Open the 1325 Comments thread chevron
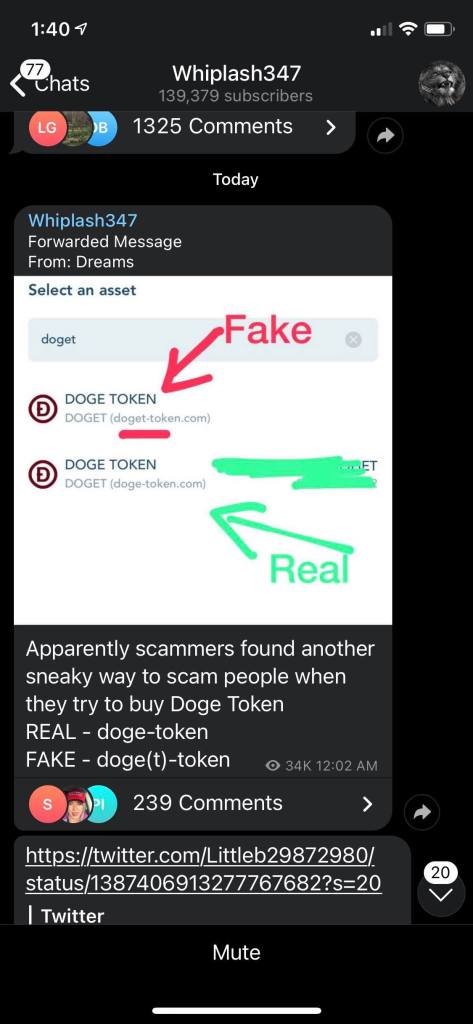 (x=331, y=127)
